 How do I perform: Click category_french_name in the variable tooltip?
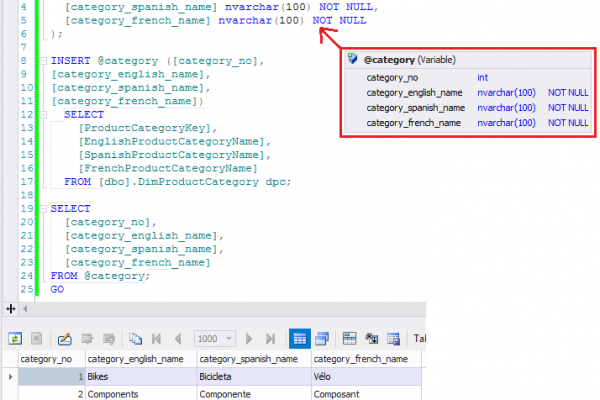tap(414, 123)
